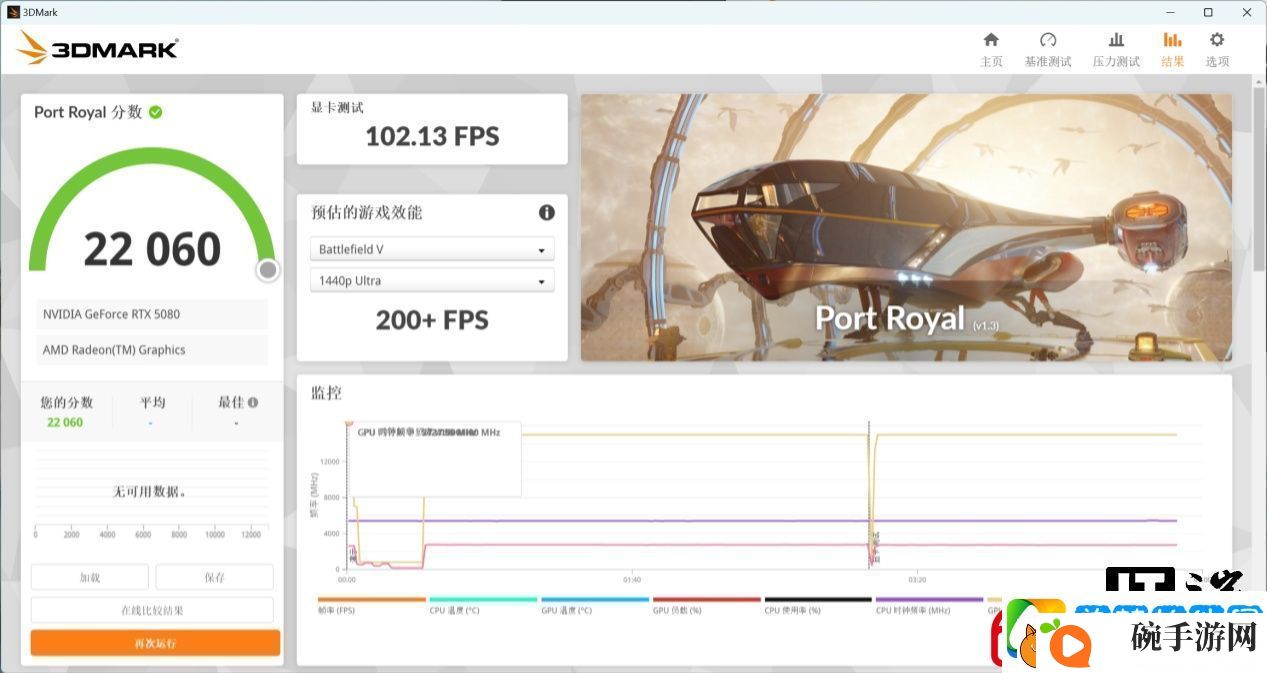This screenshot has height=673, width=1267.
Task: Click the GPU clock frequency tooltip in chart
Action: [x=434, y=459]
